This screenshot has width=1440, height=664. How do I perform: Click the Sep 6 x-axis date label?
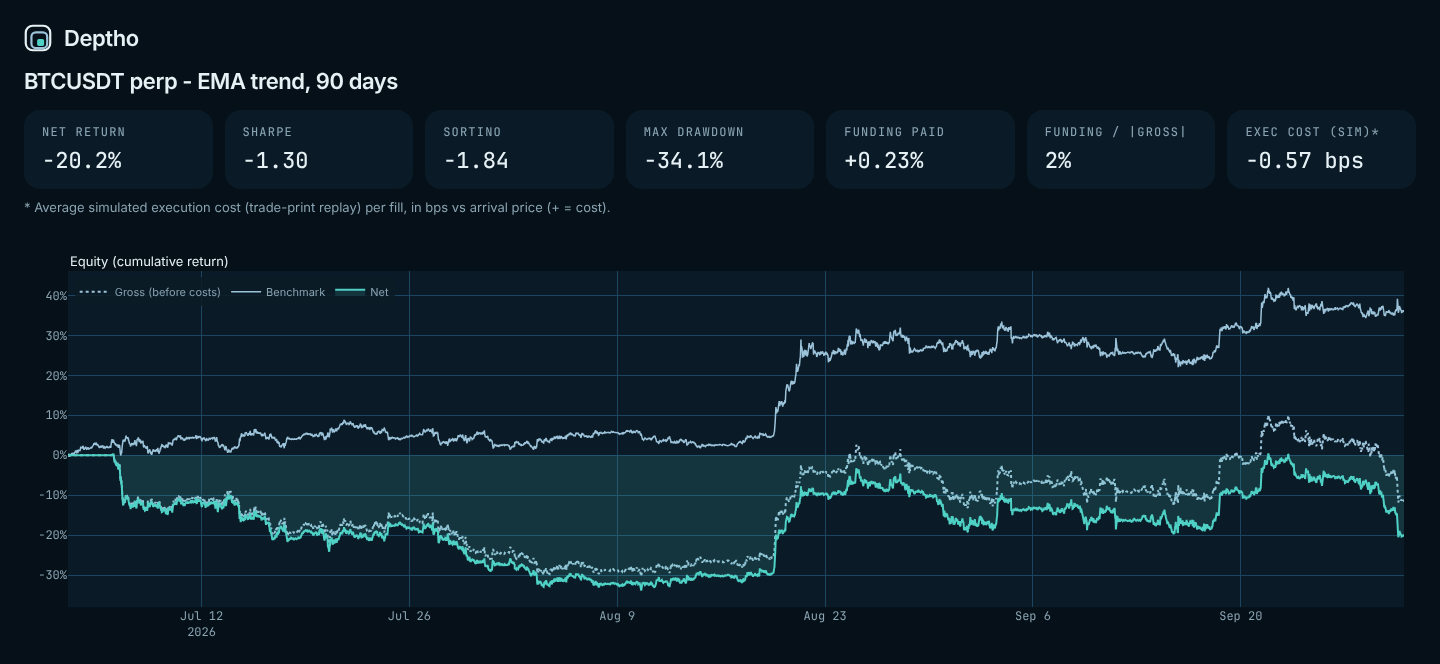(x=1032, y=616)
